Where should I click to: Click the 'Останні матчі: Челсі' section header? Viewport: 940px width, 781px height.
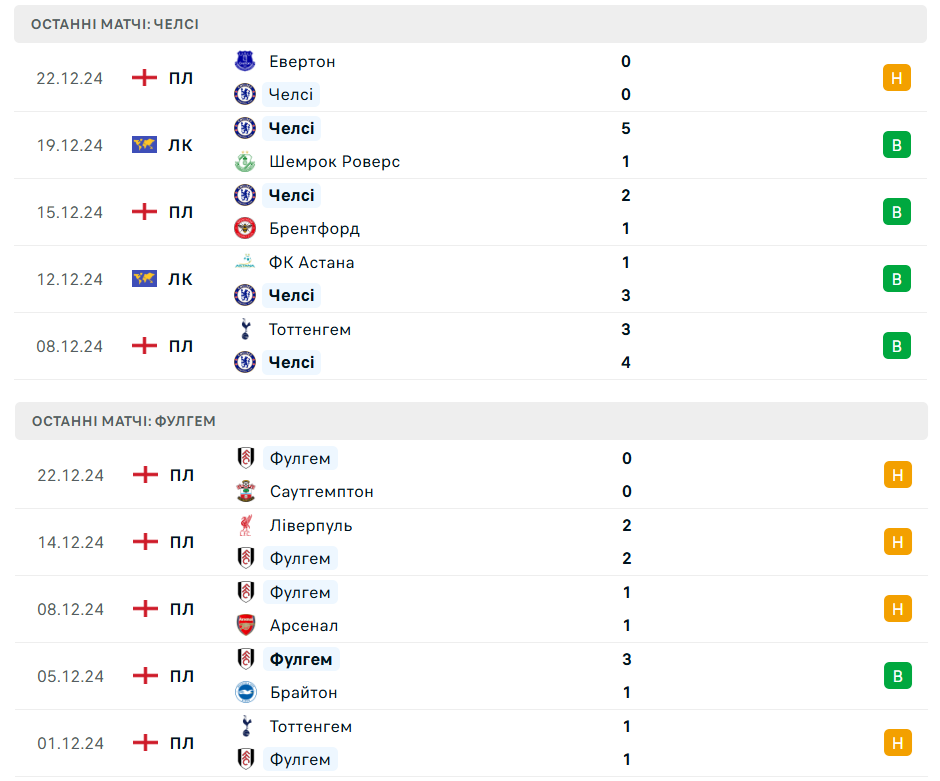click(470, 24)
